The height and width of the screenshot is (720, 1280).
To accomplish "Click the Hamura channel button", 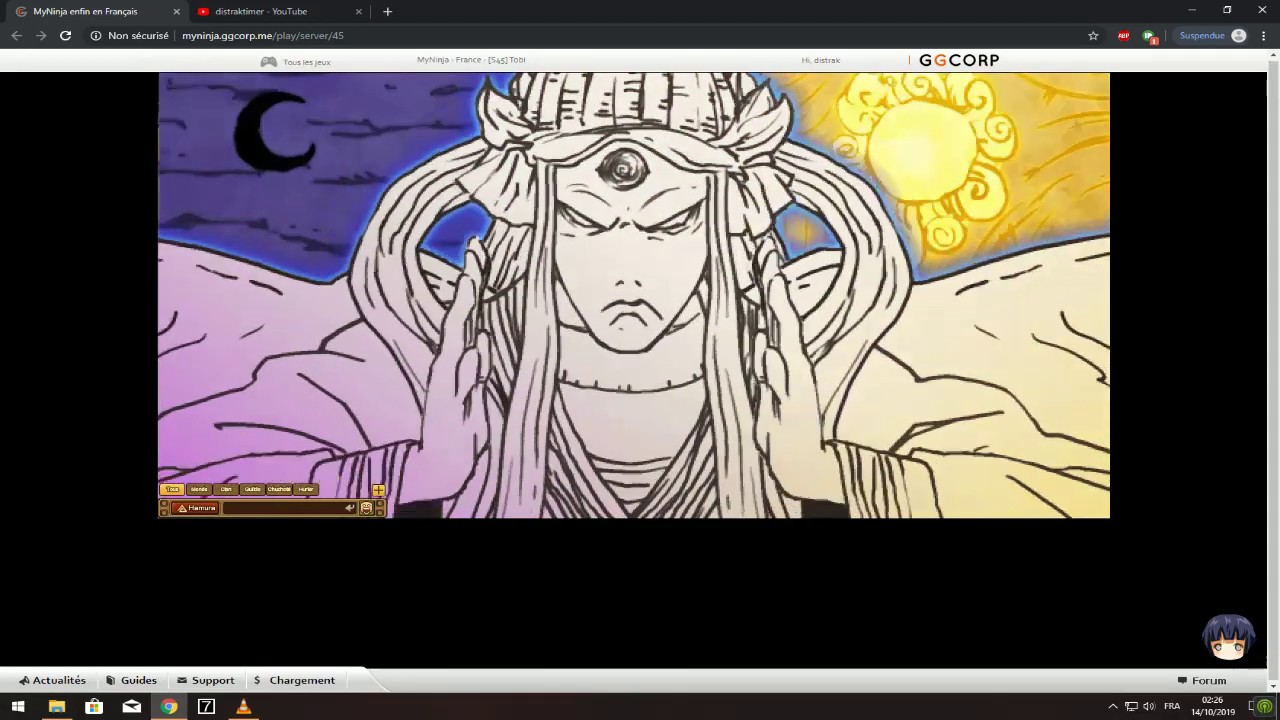I will (x=196, y=508).
